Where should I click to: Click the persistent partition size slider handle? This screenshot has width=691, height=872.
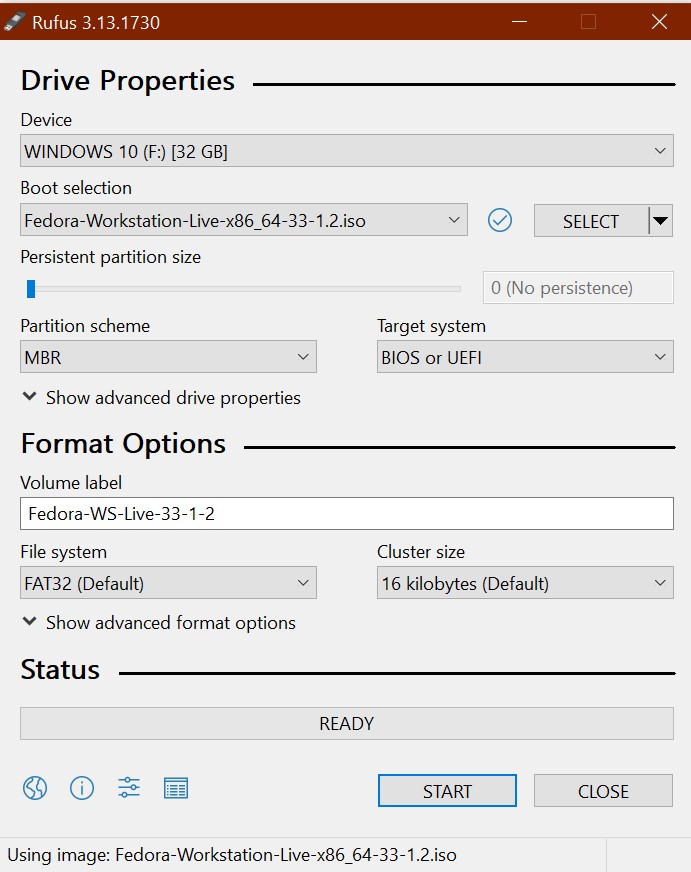pos(31,289)
